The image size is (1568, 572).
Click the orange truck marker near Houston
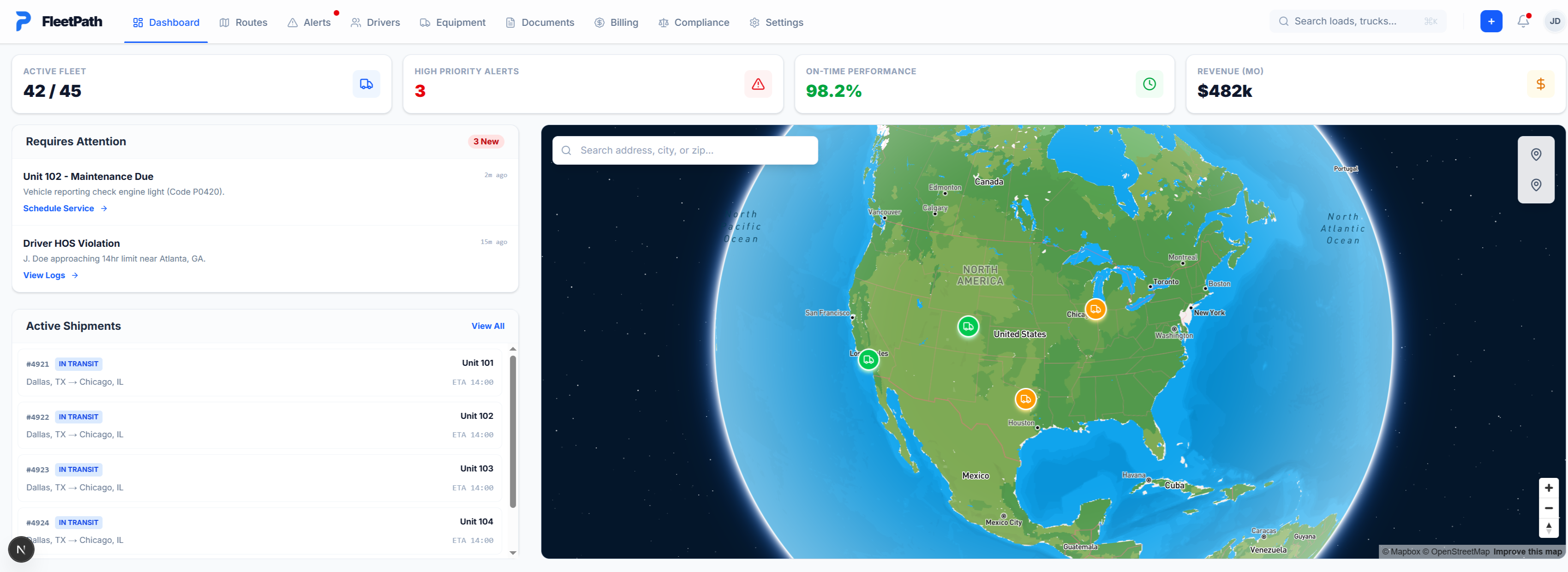pyautogui.click(x=1025, y=399)
